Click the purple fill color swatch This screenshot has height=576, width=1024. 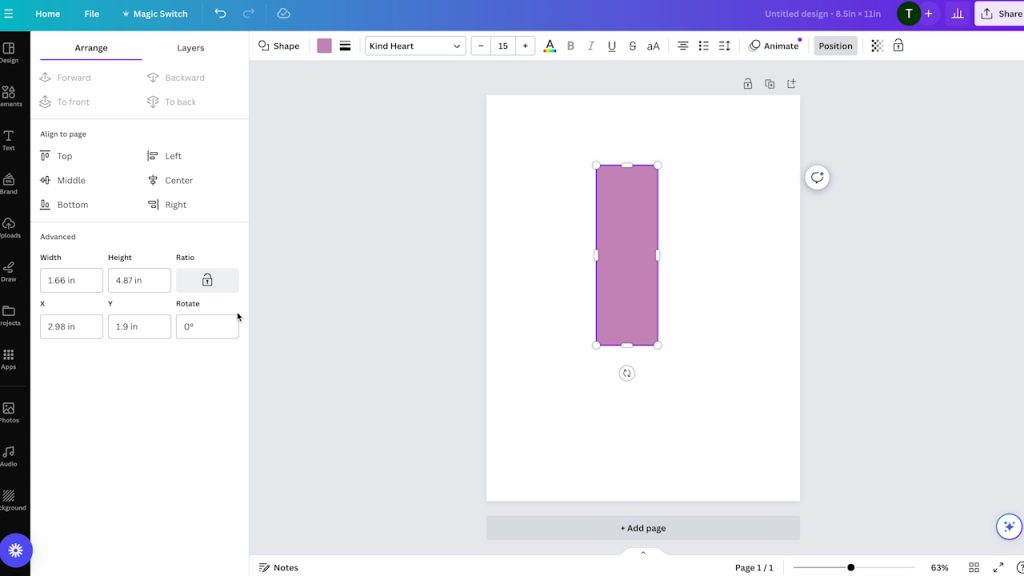coord(324,46)
